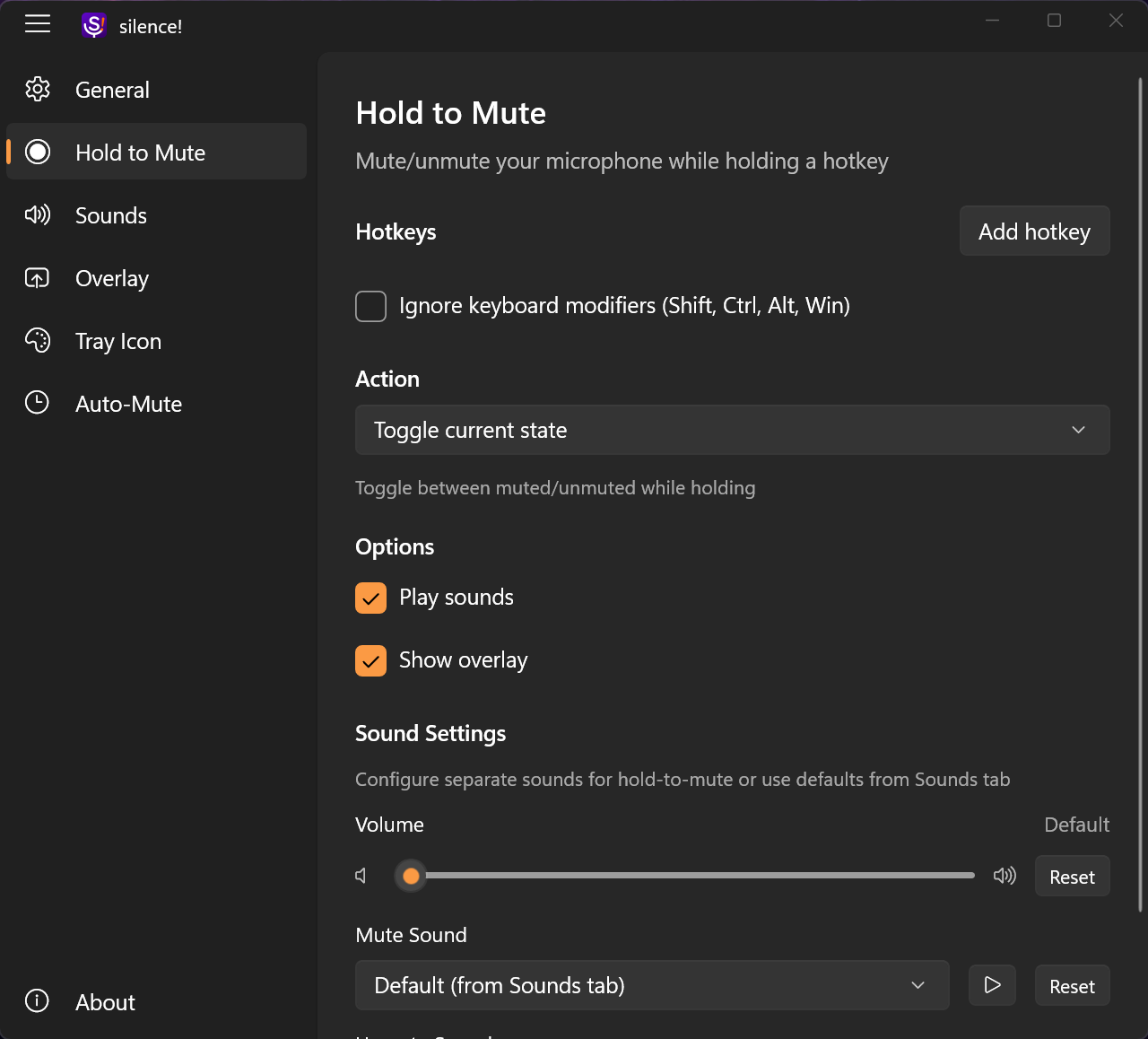
Task: Uncheck the Play sounds option
Action: click(x=371, y=598)
